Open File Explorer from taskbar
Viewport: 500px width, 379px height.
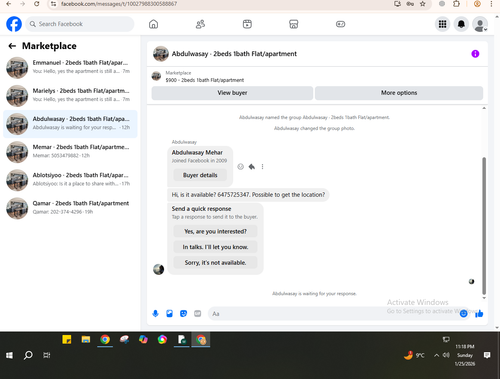coord(86,340)
